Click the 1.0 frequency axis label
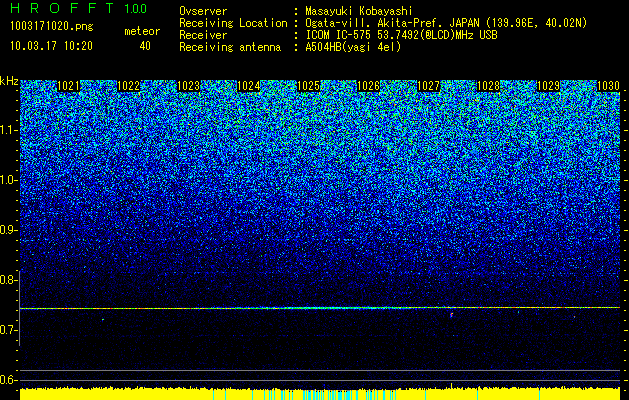 (8, 180)
